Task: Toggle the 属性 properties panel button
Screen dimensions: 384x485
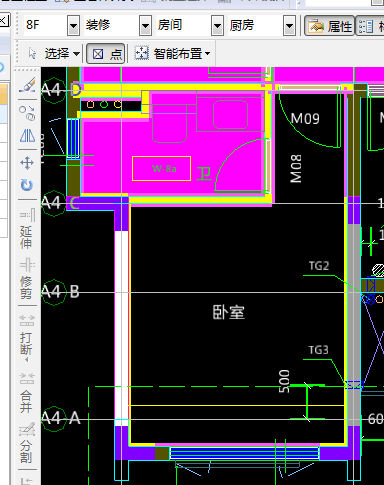Action: click(x=329, y=26)
